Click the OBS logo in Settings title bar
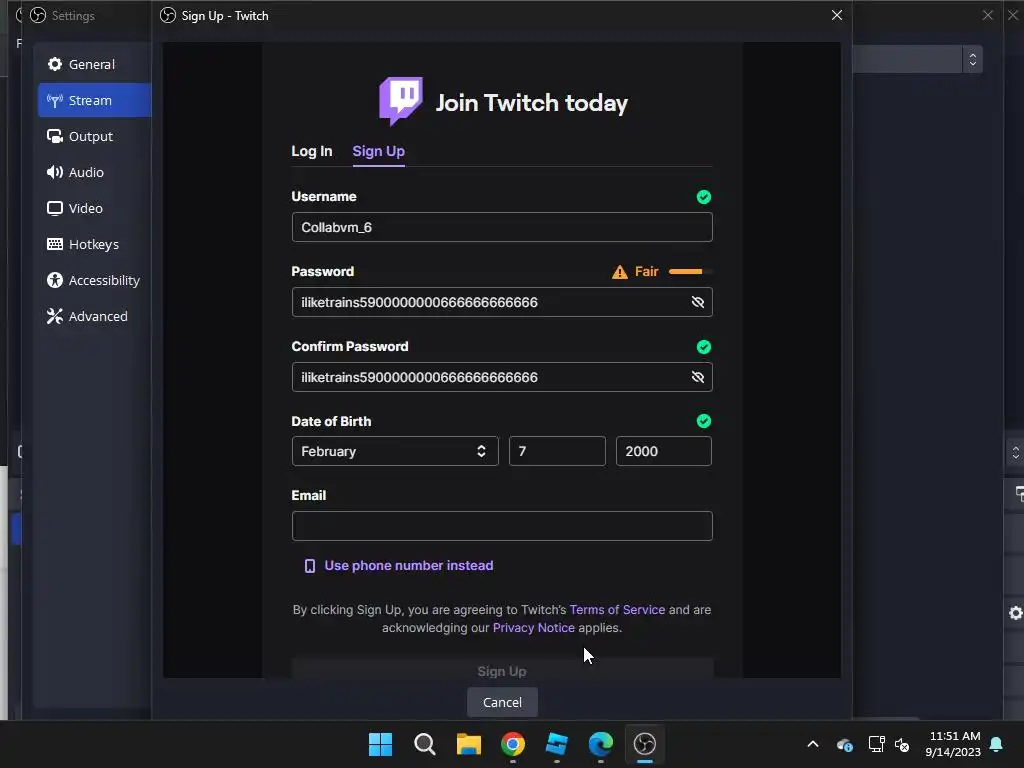Image resolution: width=1024 pixels, height=768 pixels. click(38, 15)
